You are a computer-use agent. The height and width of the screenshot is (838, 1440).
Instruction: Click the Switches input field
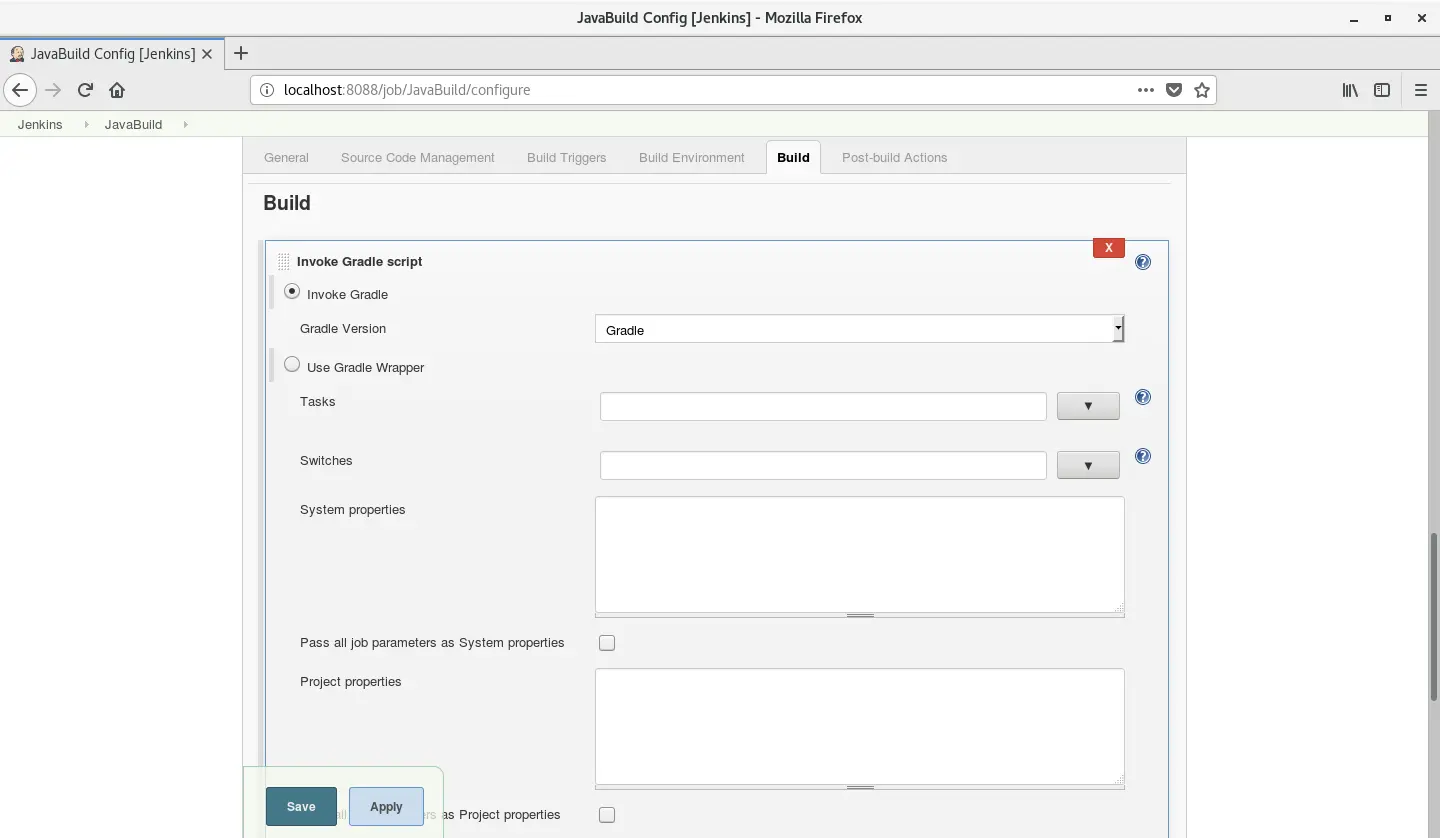click(x=823, y=465)
